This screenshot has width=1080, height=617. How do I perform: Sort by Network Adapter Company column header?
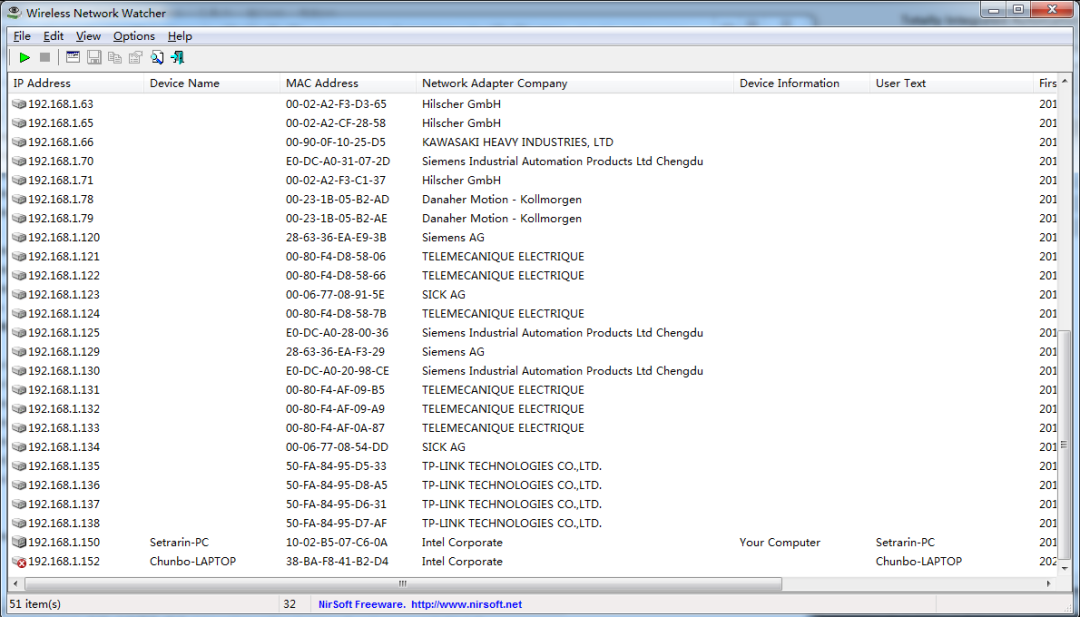tap(575, 83)
